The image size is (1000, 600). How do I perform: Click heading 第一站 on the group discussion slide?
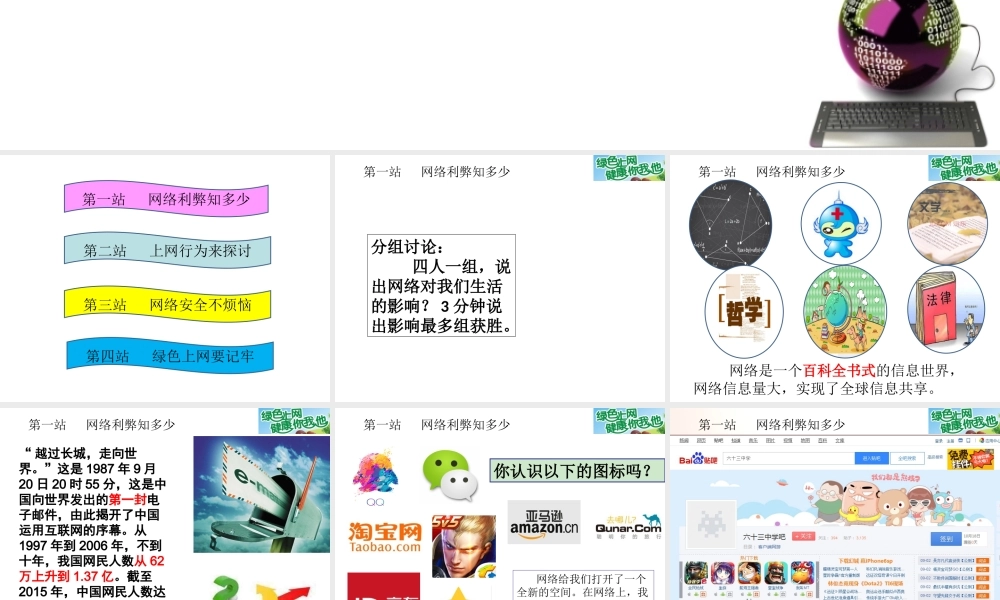(x=382, y=172)
